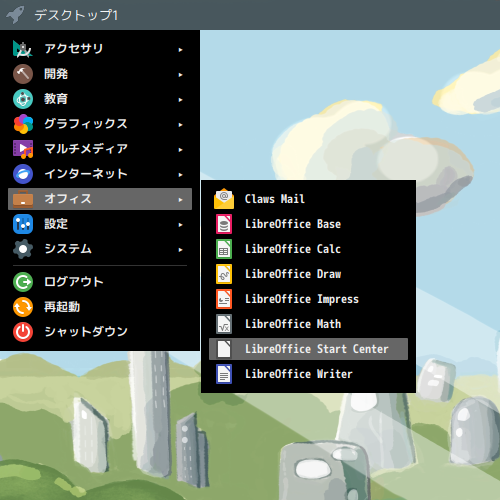Click the orange 再起動 icon
The image size is (500, 500).
click(23, 307)
